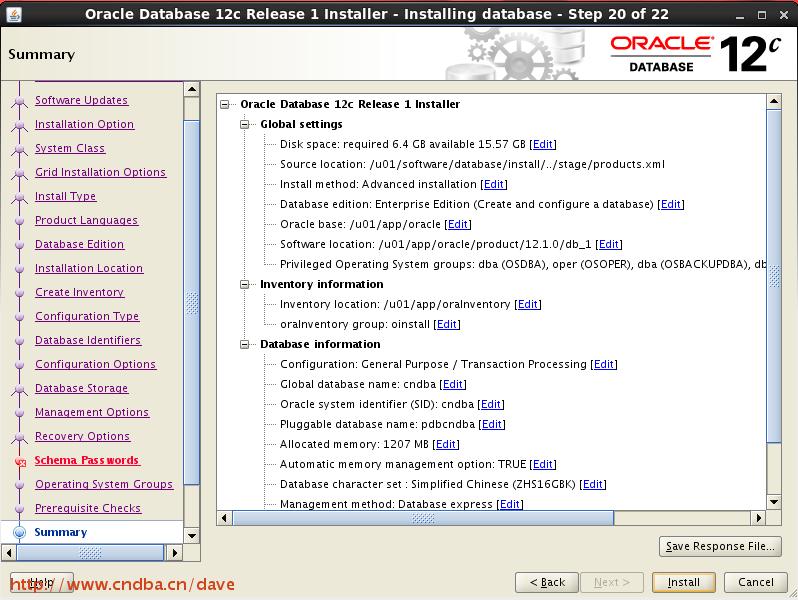This screenshot has width=798, height=600.
Task: Open the Grid Installation Options step
Action: coord(100,172)
